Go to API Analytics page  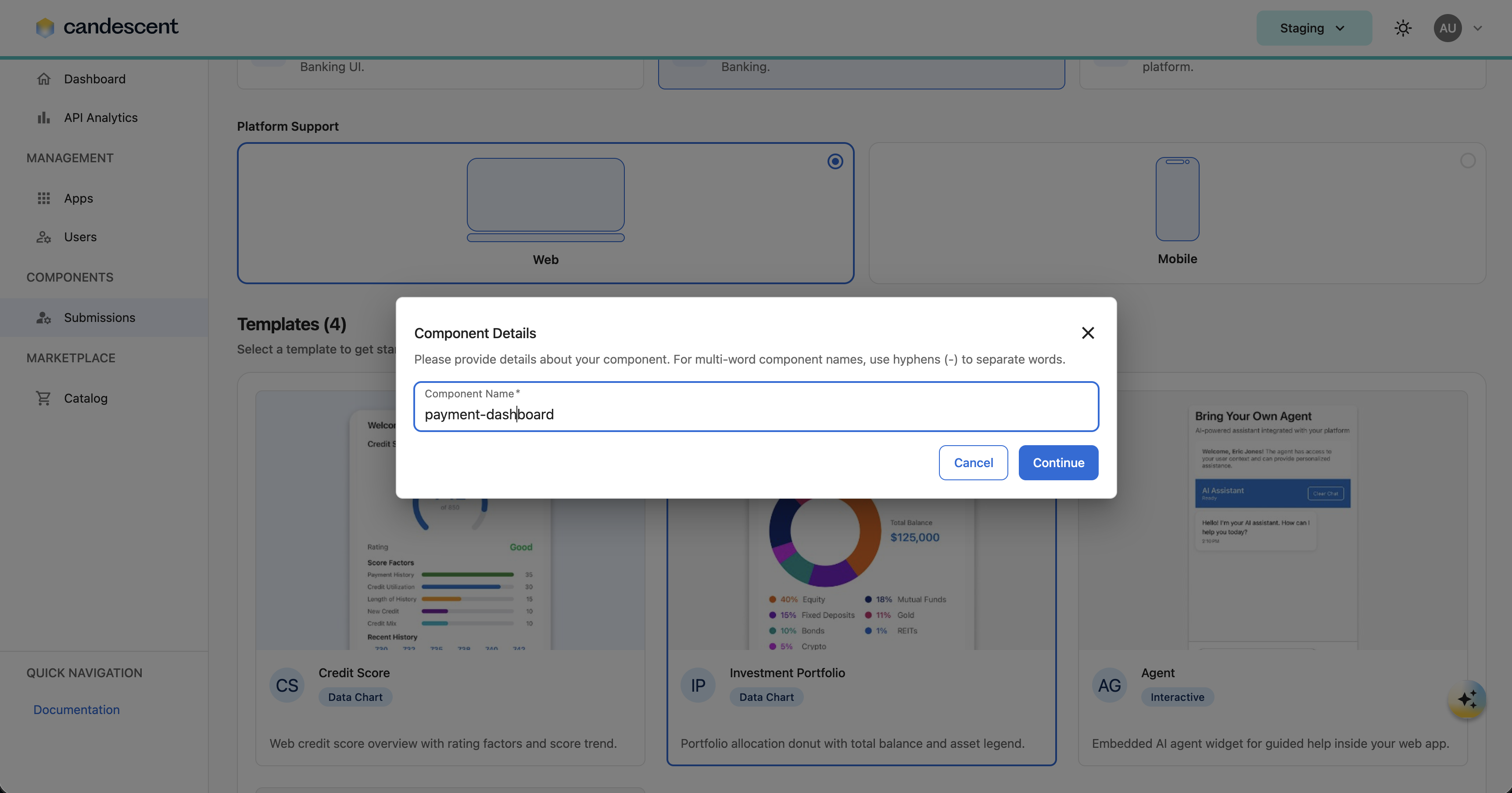104,117
